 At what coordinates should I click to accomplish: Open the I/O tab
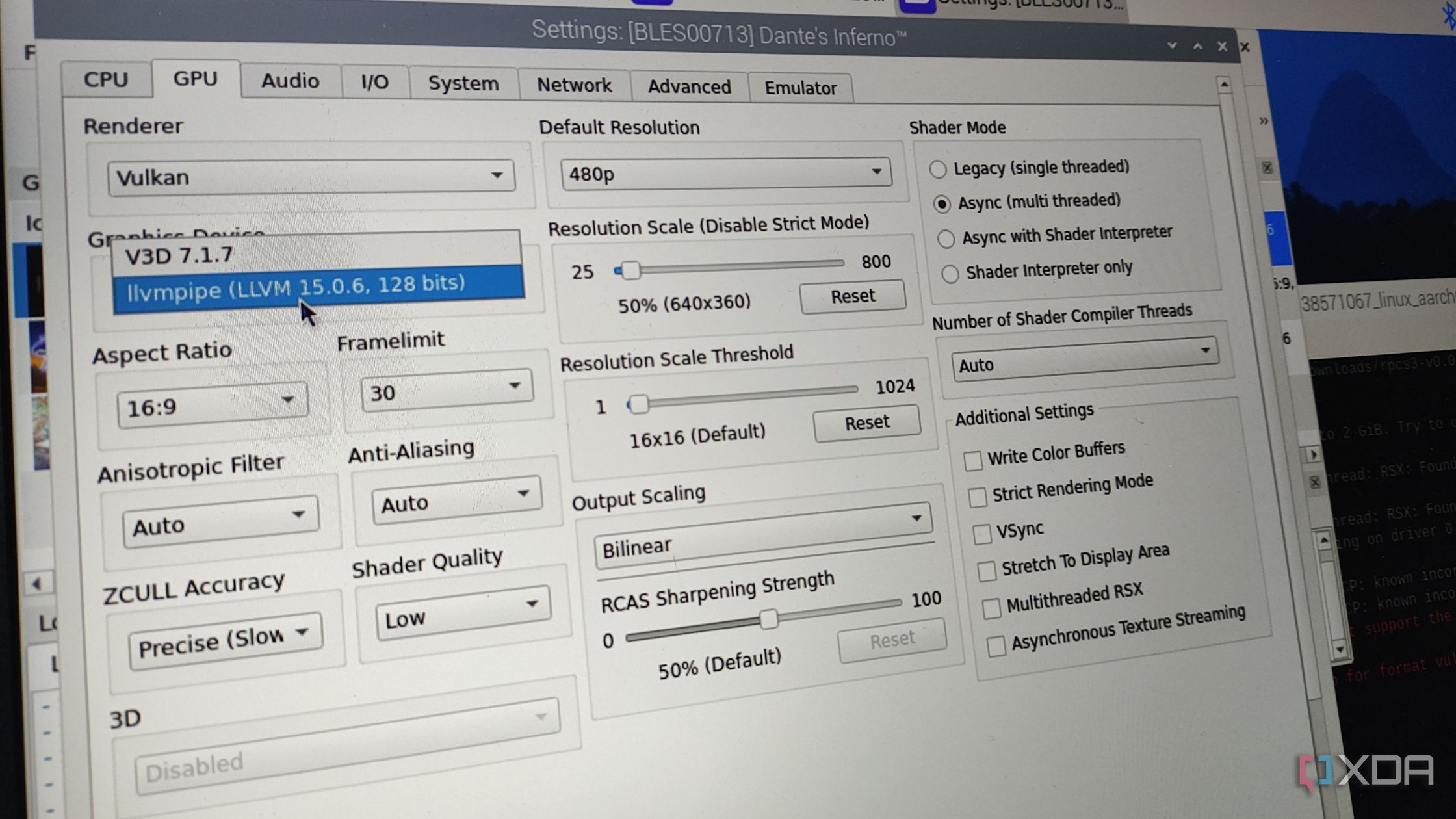(375, 83)
